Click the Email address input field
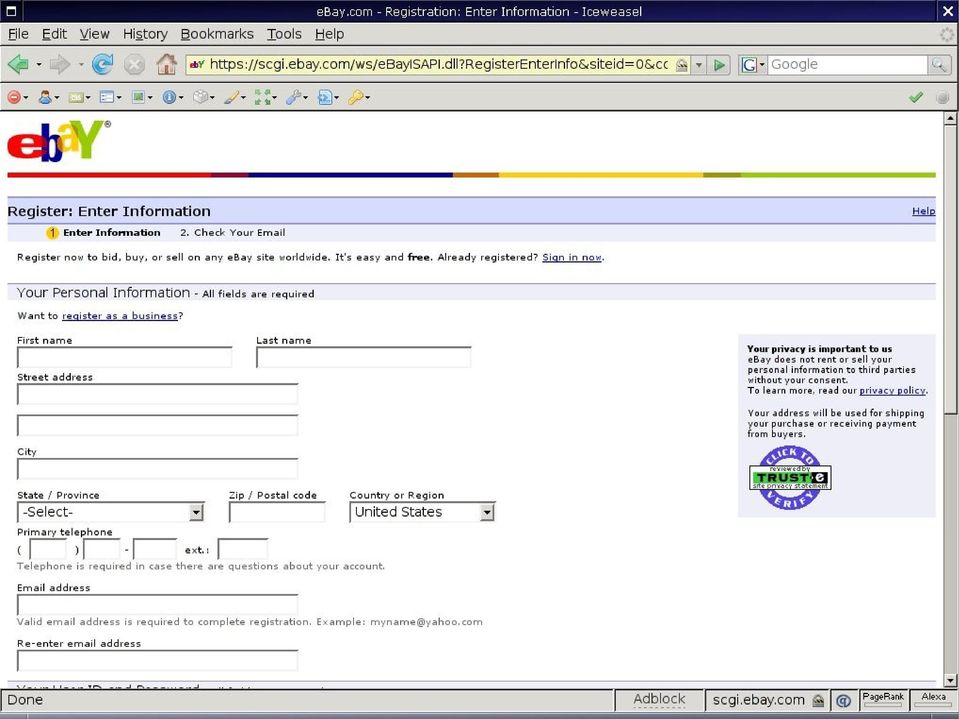Image resolution: width=959 pixels, height=719 pixels. [157, 605]
